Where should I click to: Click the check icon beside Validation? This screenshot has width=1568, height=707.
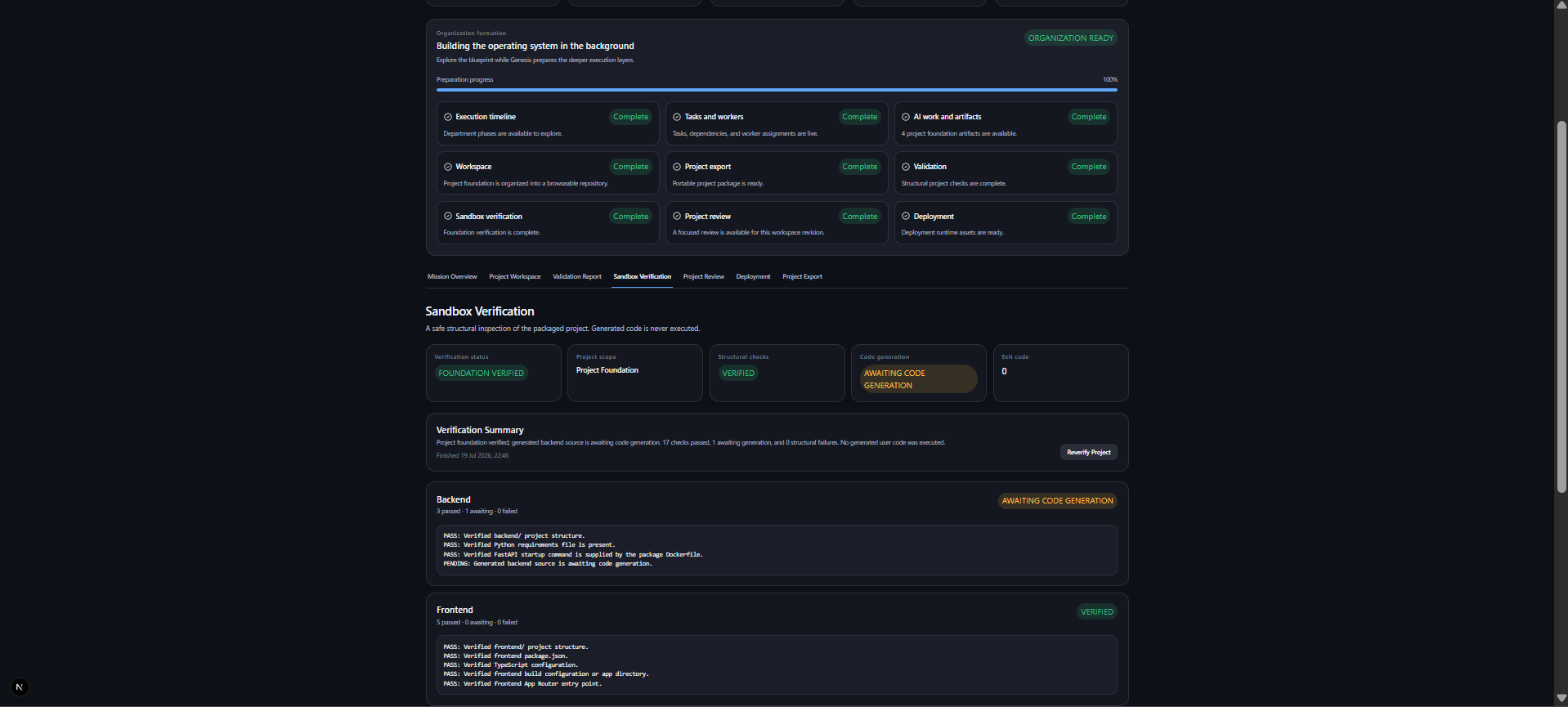click(x=906, y=167)
